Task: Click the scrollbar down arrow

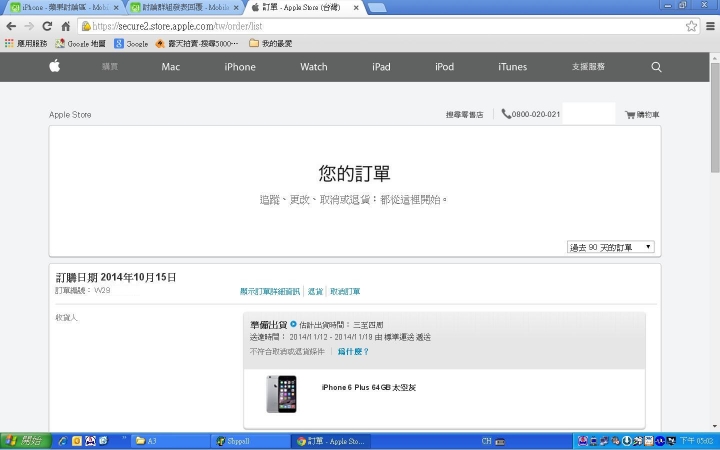Action: tap(715, 426)
